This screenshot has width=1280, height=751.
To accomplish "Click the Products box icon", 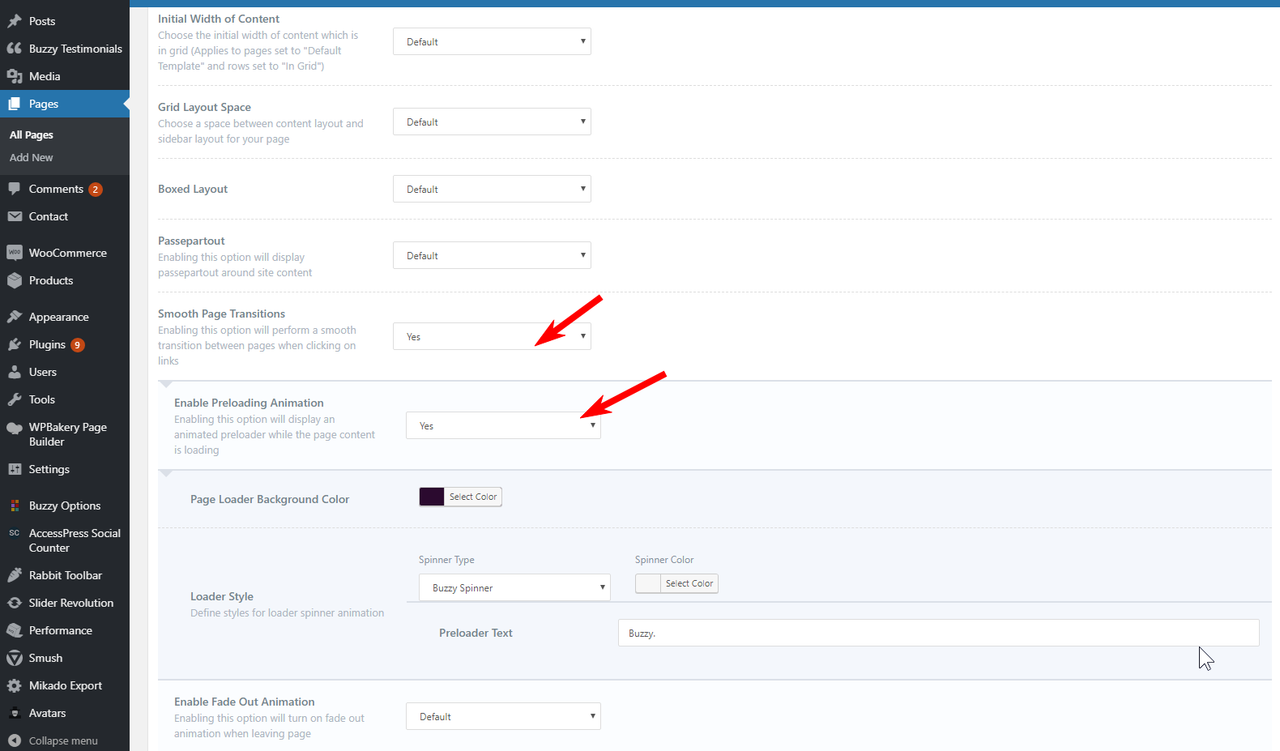I will [14, 281].
